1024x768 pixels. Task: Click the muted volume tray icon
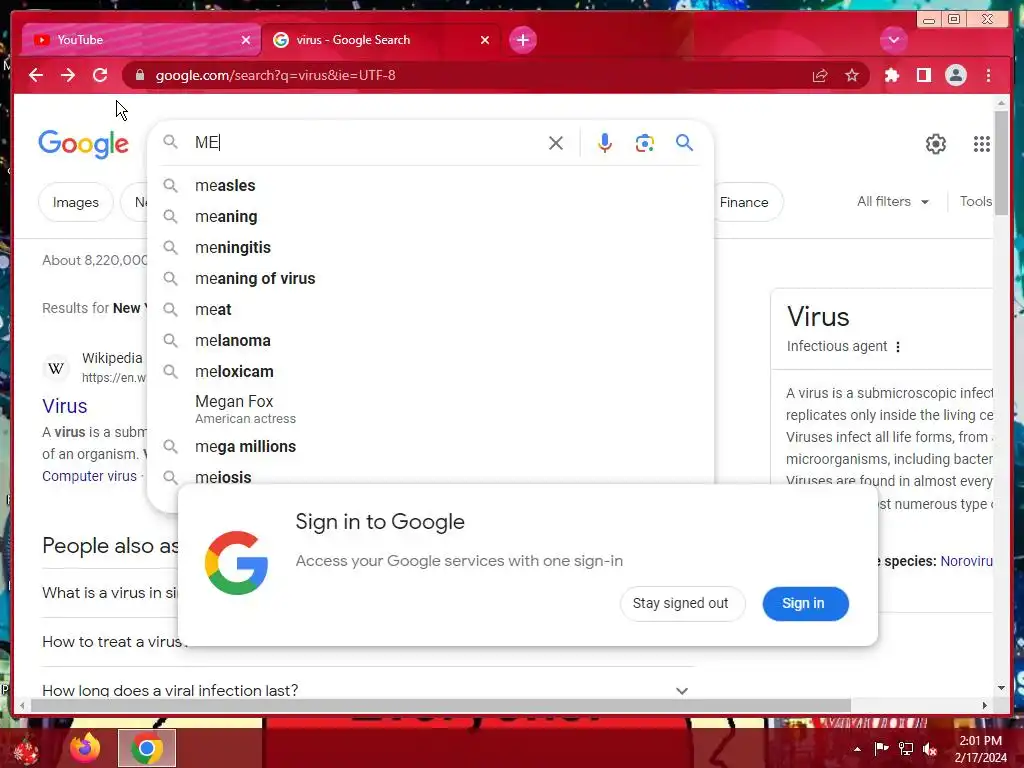tap(930, 749)
